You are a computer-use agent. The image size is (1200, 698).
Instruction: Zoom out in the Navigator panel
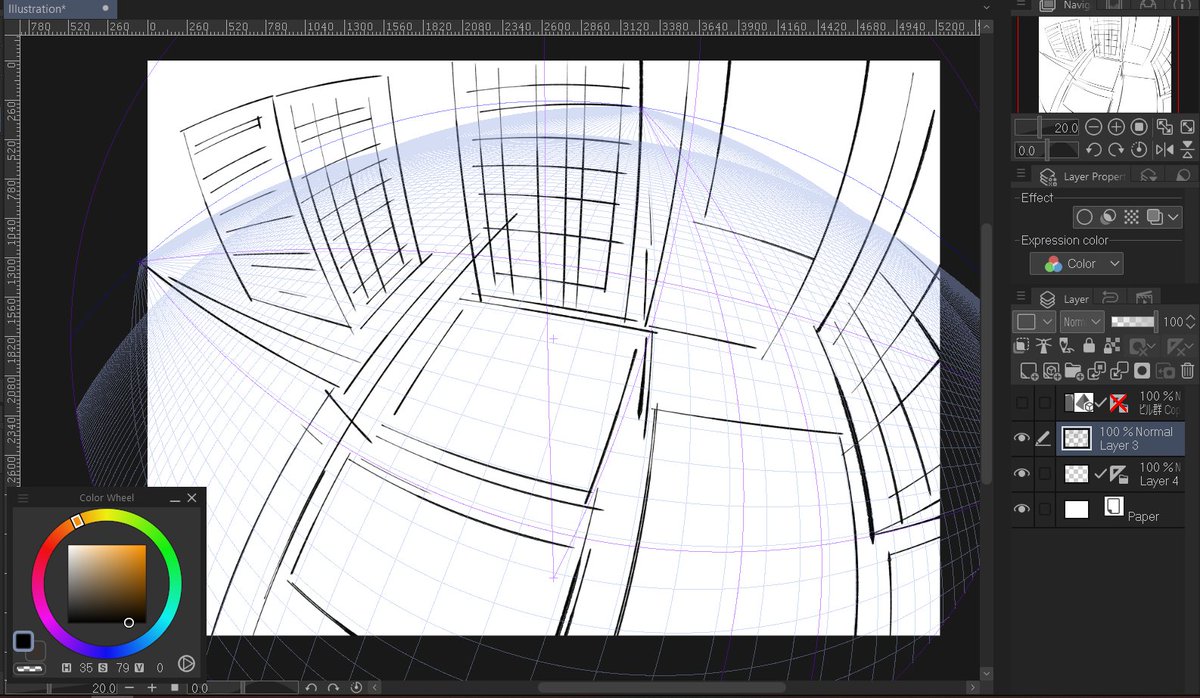pos(1093,127)
